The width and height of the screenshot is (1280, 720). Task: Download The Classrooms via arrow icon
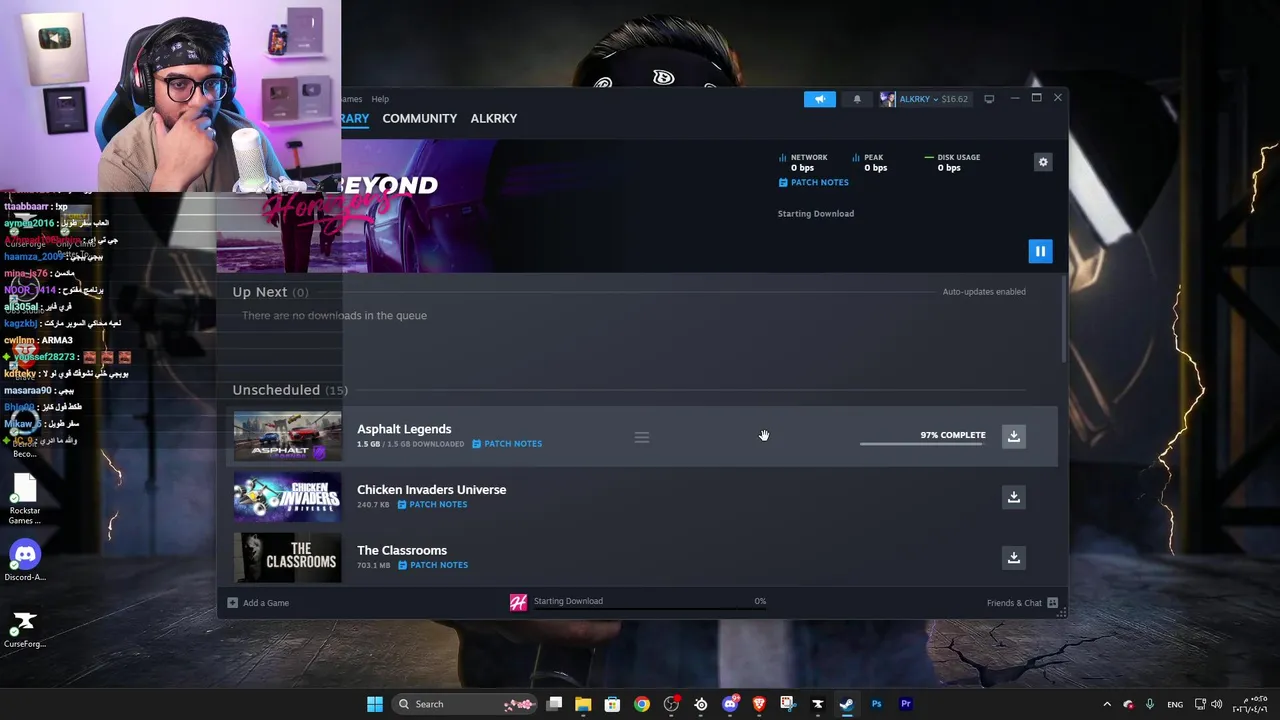(x=1013, y=558)
